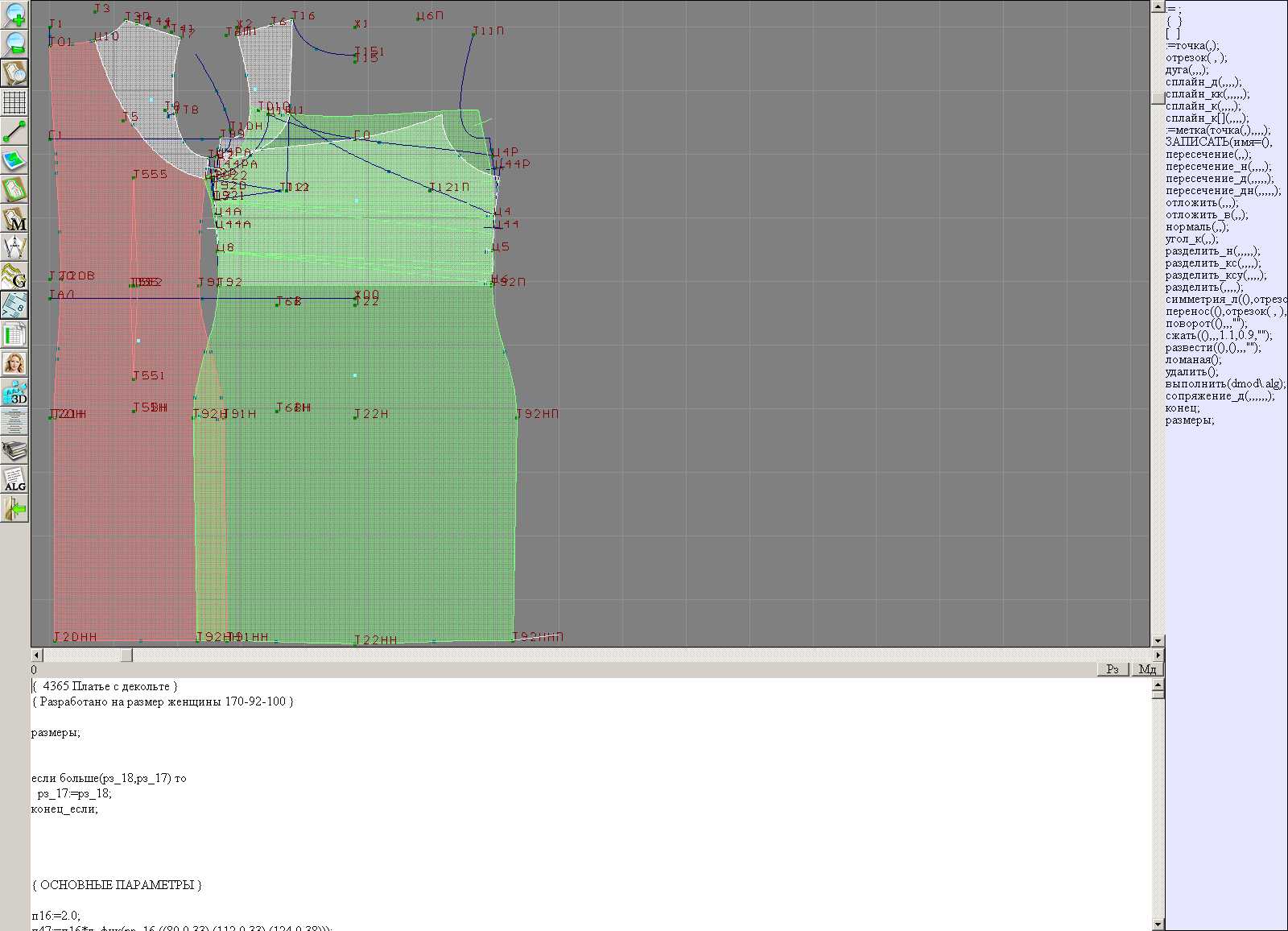
Task: Click the code editor's scroll down arrow
Action: [1158, 924]
